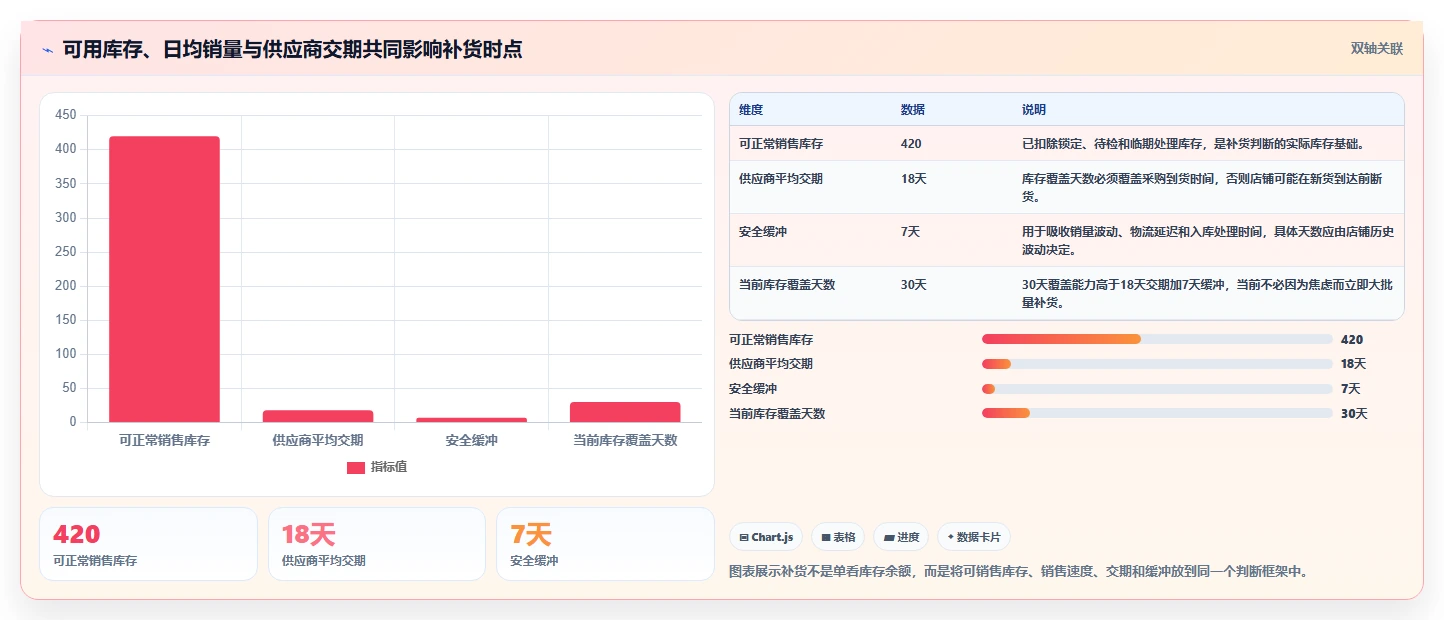This screenshot has height=620, width=1444.
Task: Click the 420 progress value label
Action: tap(1352, 340)
